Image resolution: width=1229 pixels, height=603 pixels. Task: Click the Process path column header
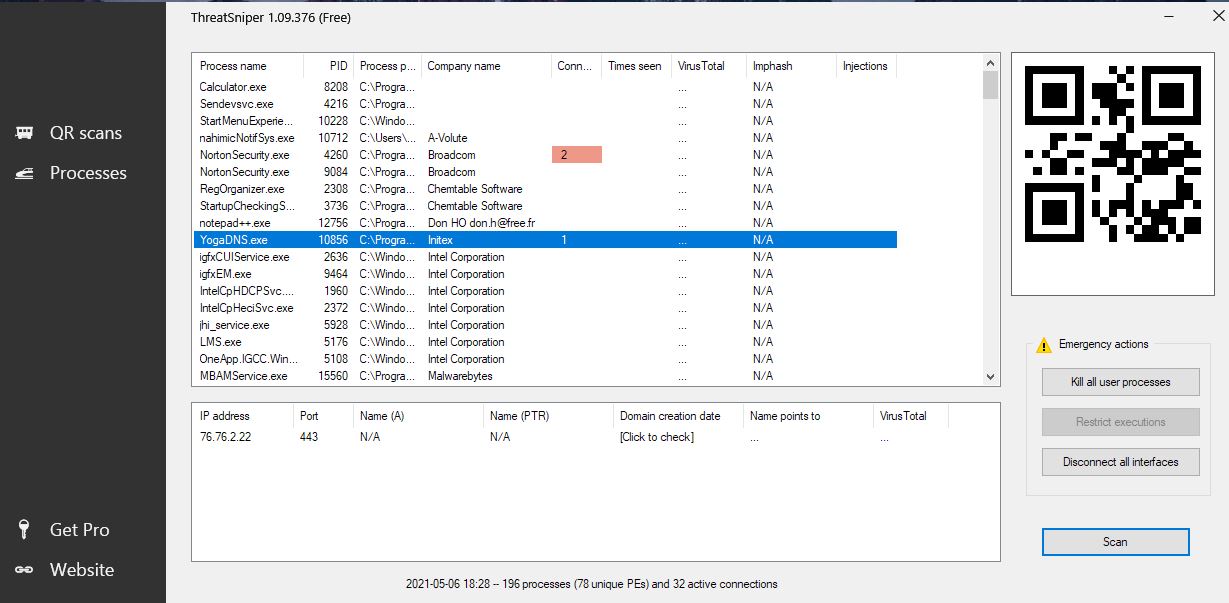click(388, 66)
